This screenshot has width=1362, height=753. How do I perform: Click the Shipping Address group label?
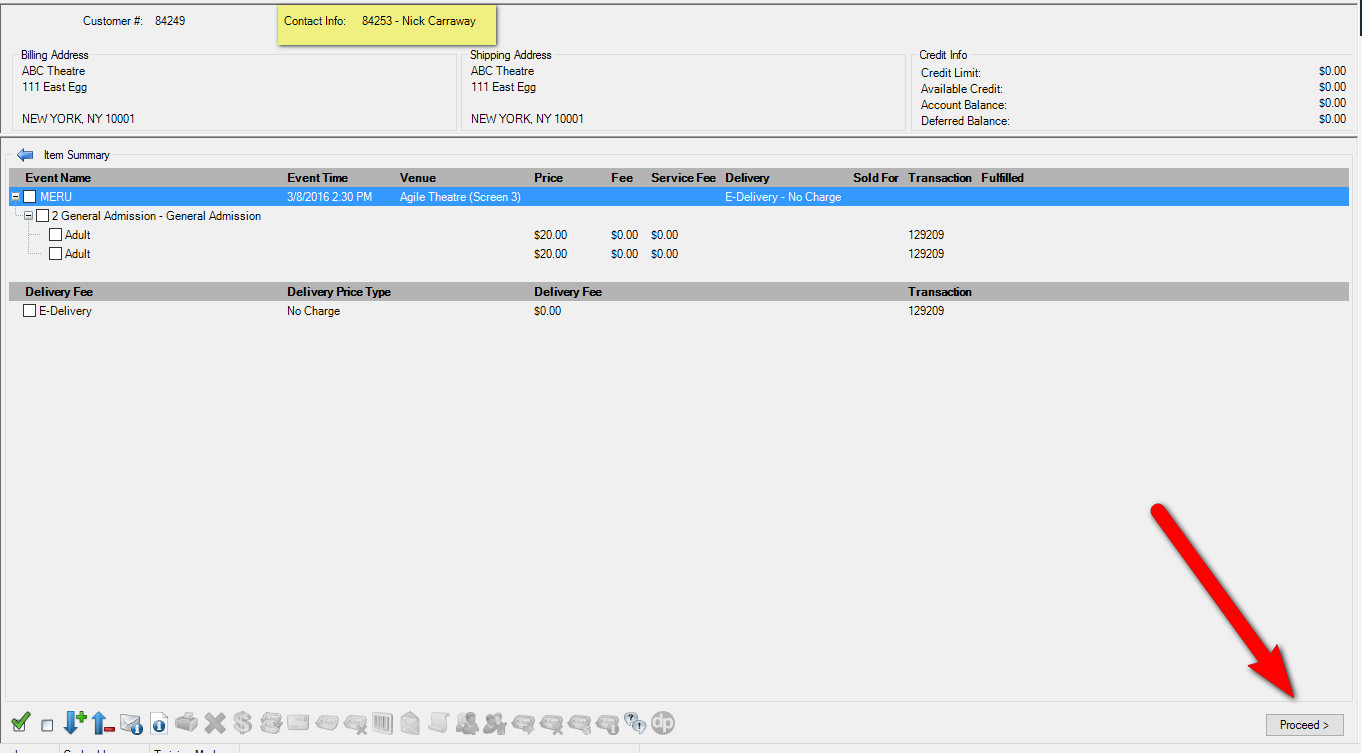click(511, 55)
